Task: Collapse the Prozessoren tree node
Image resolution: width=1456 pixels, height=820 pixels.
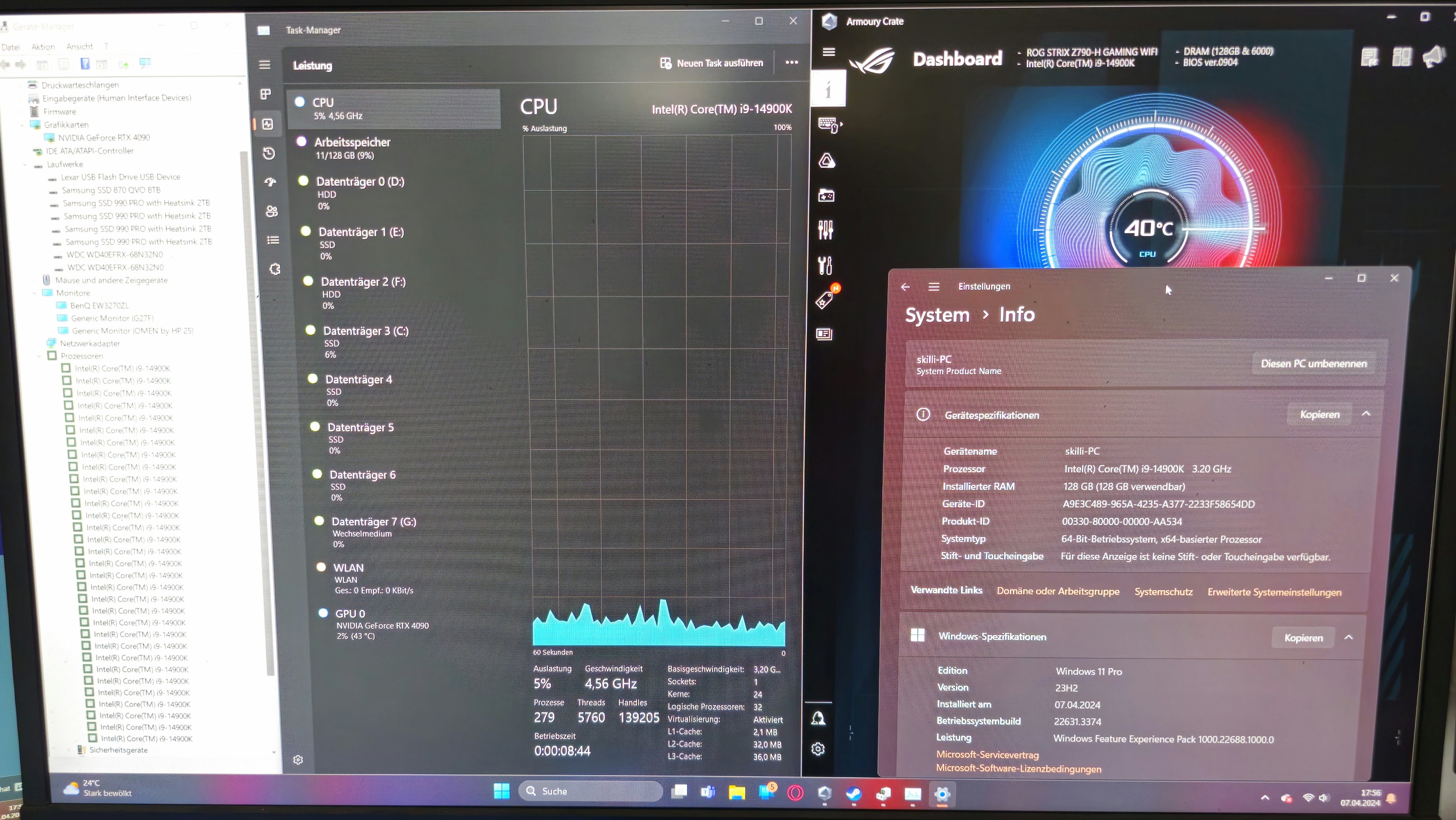Action: [x=39, y=356]
